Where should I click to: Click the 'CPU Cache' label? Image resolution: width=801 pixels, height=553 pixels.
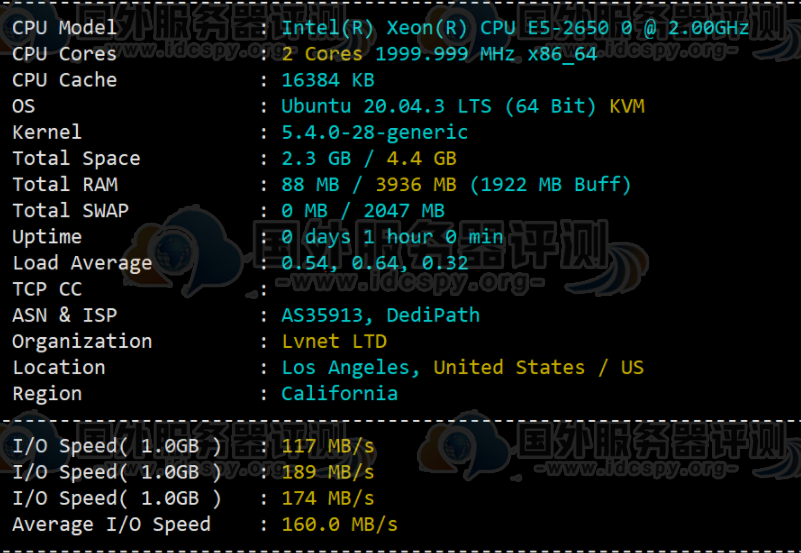tap(64, 80)
